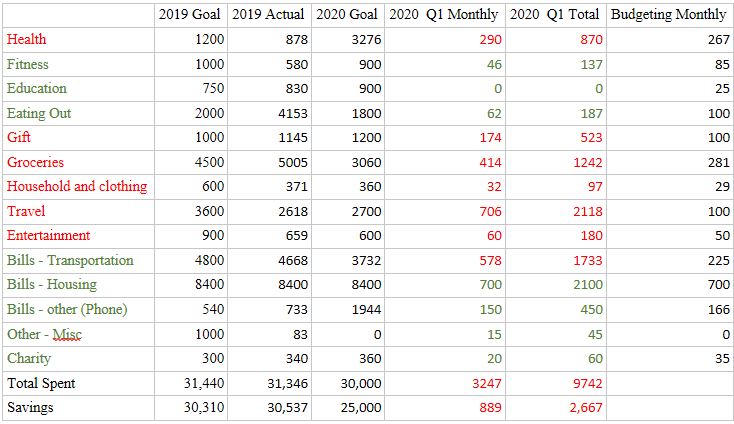Select the Bills - Transportation label
Viewport: 734px width, 424px height.
[x=70, y=260]
